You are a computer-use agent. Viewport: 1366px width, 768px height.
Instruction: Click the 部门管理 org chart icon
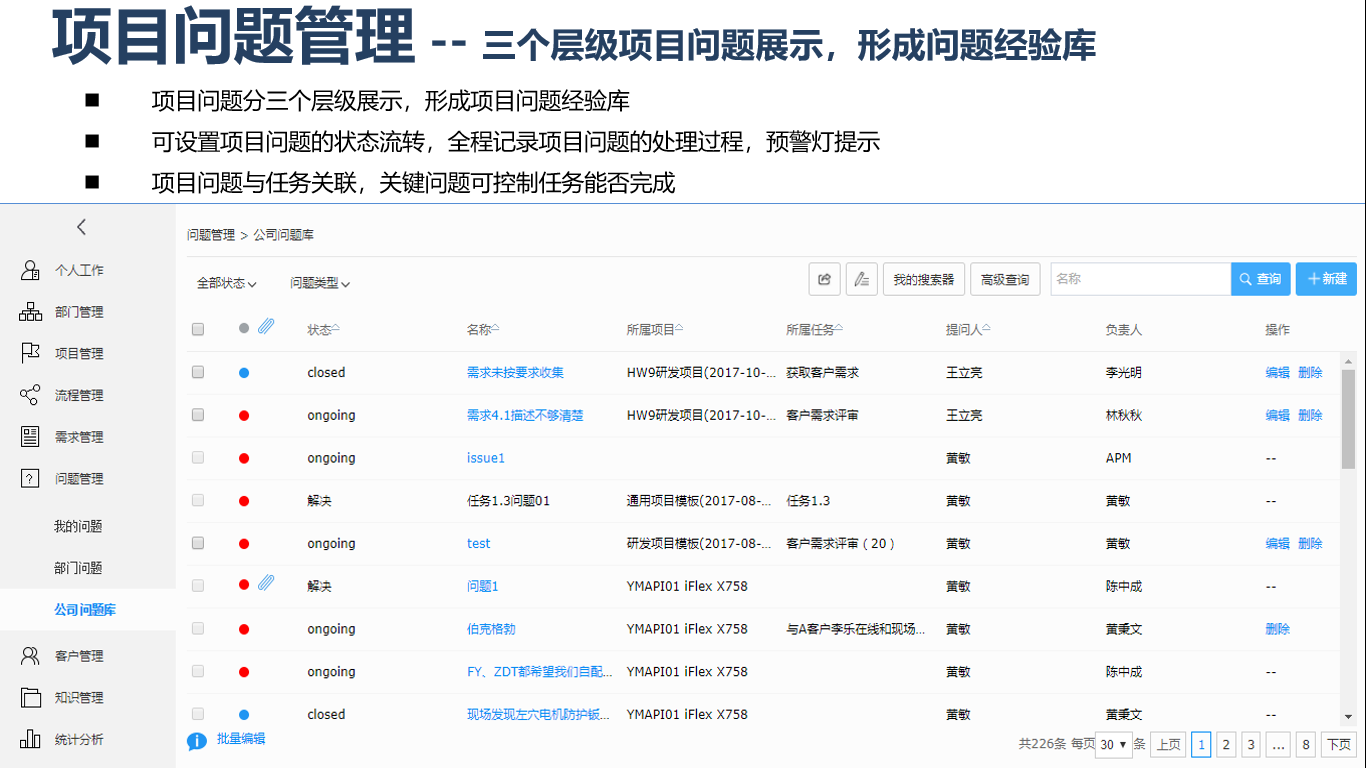[x=30, y=312]
